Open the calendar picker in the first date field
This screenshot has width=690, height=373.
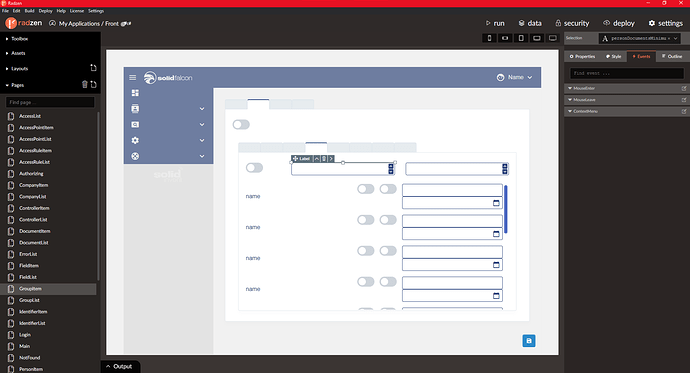click(x=496, y=203)
